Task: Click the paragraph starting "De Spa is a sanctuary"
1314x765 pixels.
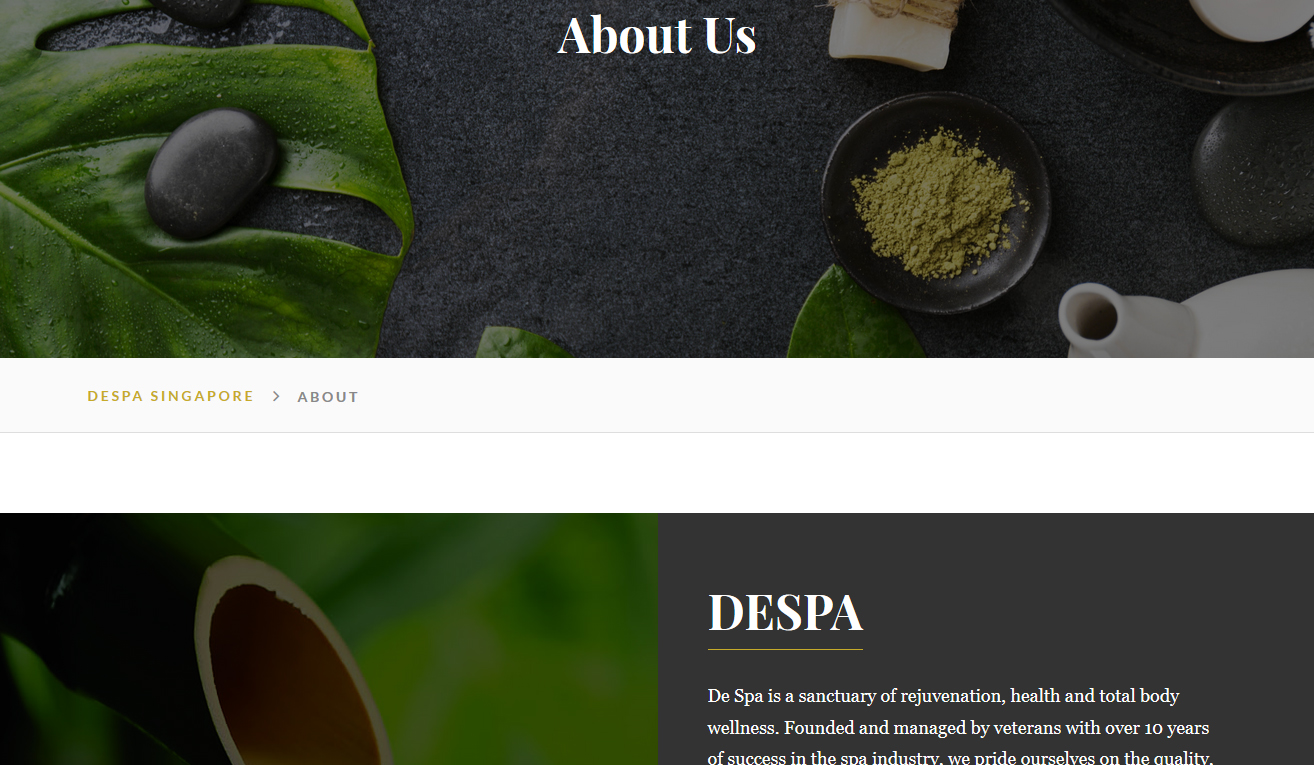Action: click(960, 727)
